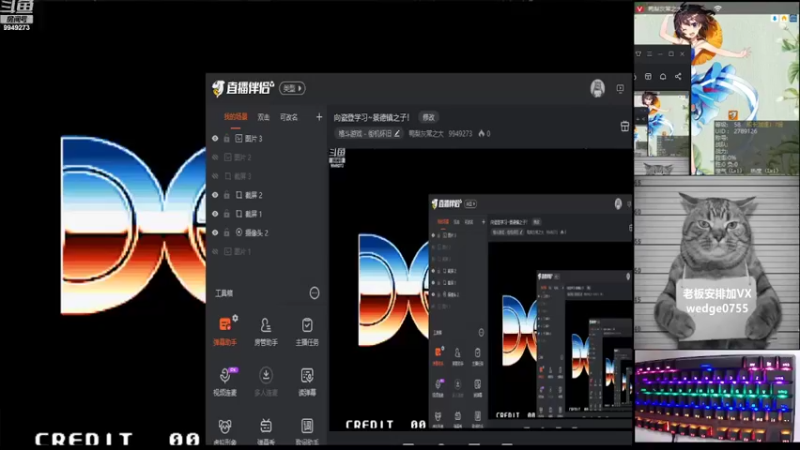This screenshot has height=450, width=800.
Task: Toggle lock on 截屏 2 source
Action: (x=227, y=195)
